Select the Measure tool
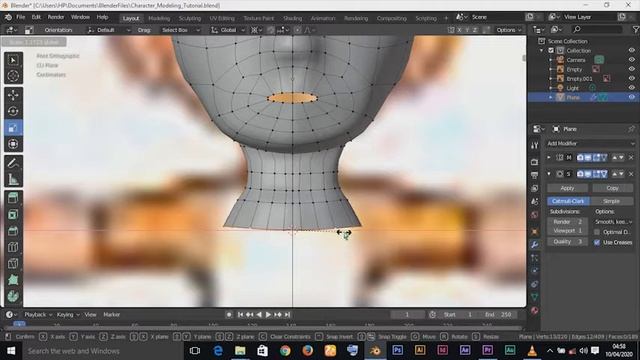The image size is (640, 360). point(13,179)
